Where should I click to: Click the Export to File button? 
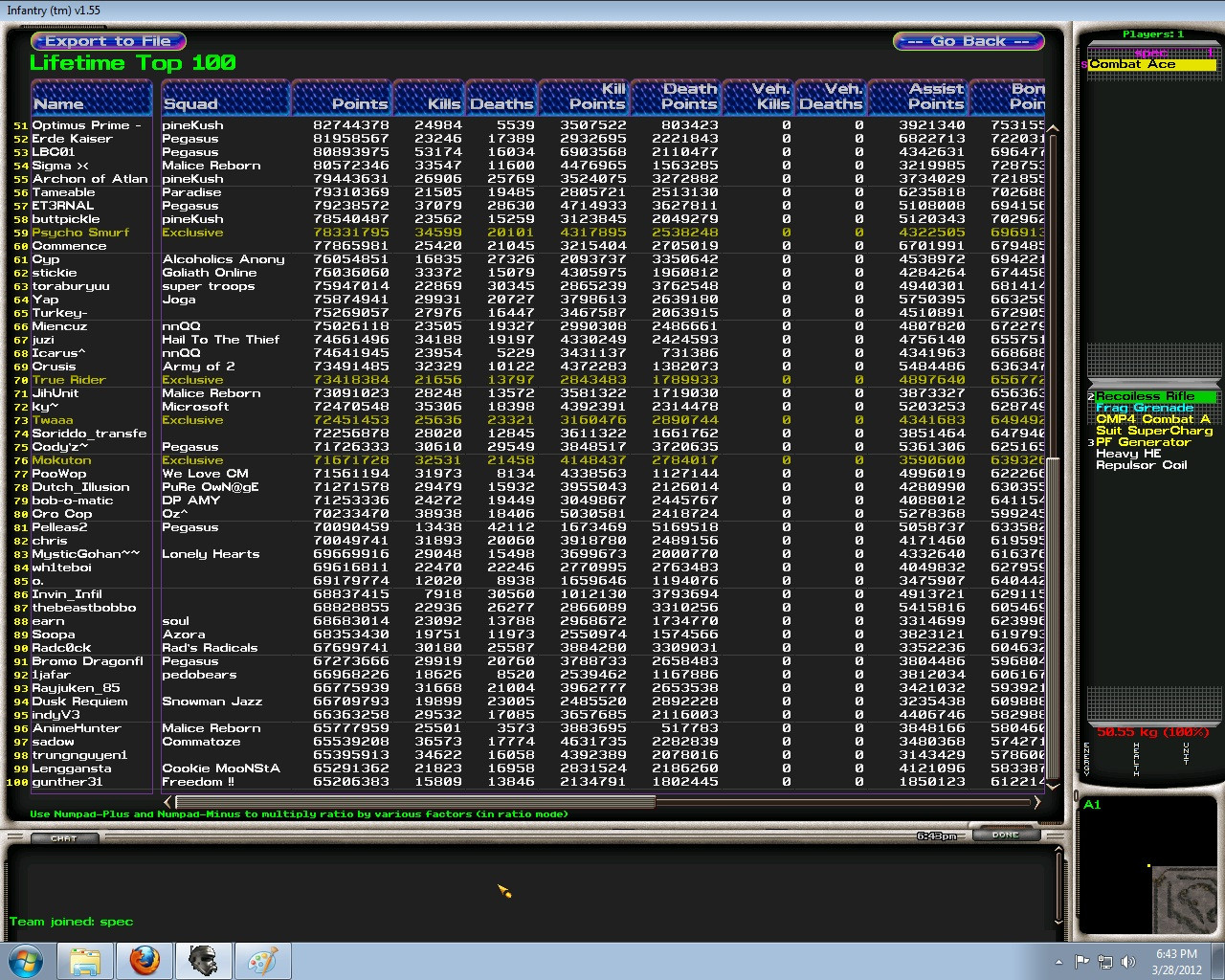pos(108,41)
